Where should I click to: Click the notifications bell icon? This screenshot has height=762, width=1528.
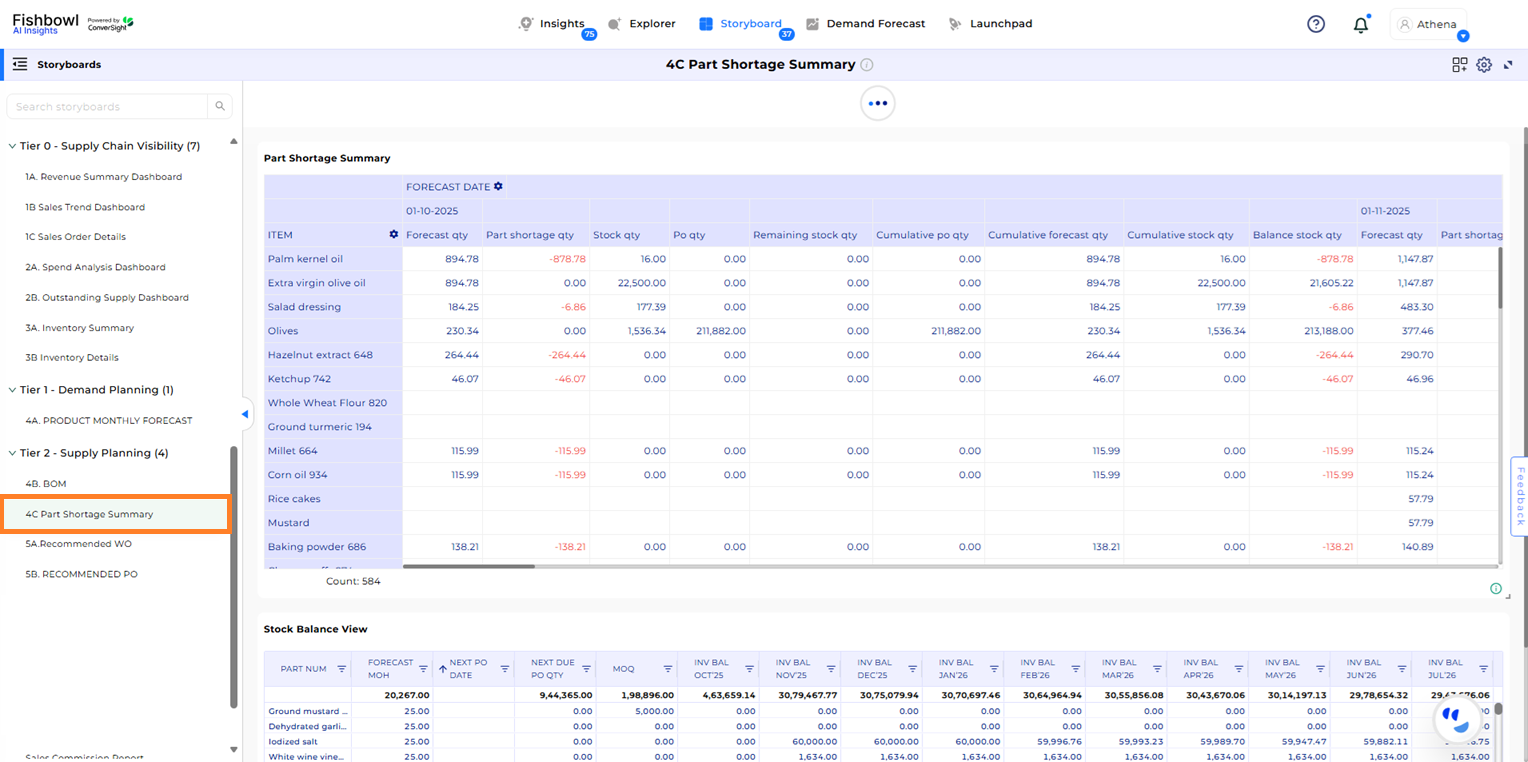pos(1360,25)
